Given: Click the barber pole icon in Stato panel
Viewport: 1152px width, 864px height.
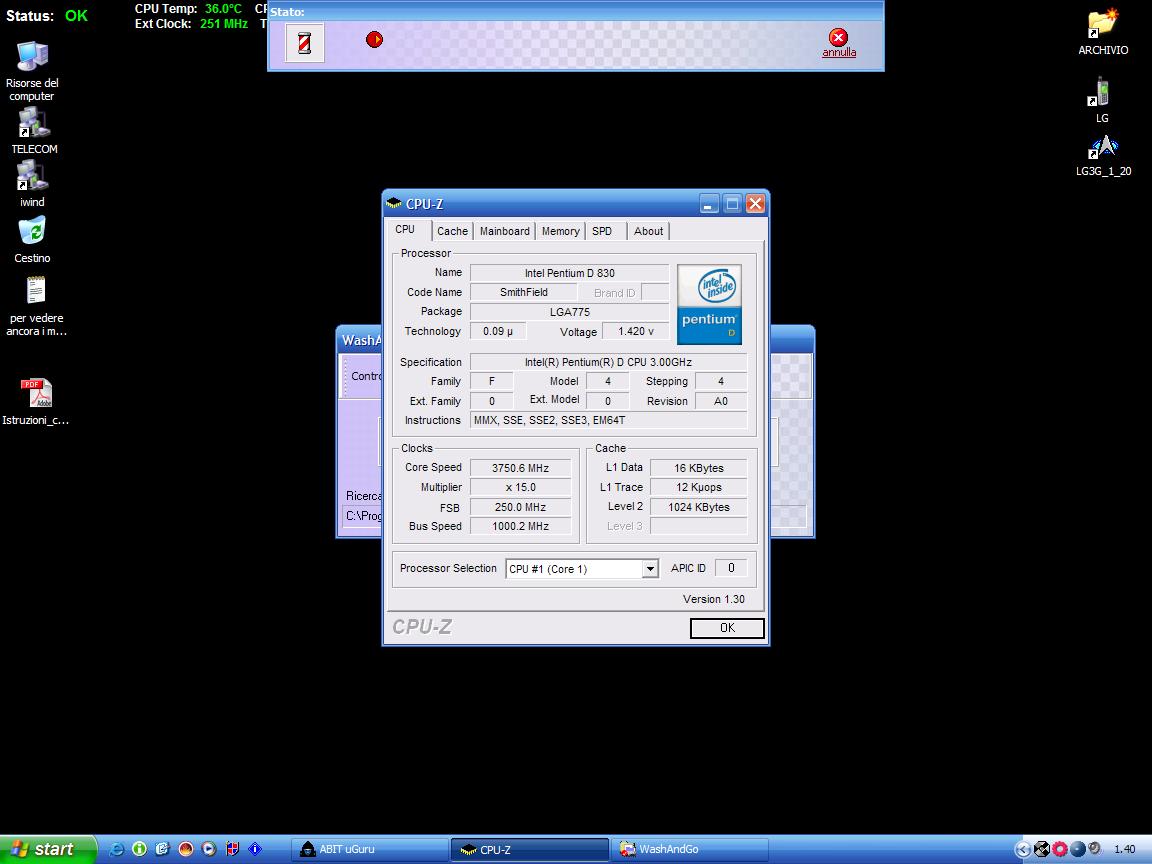Looking at the screenshot, I should 304,42.
